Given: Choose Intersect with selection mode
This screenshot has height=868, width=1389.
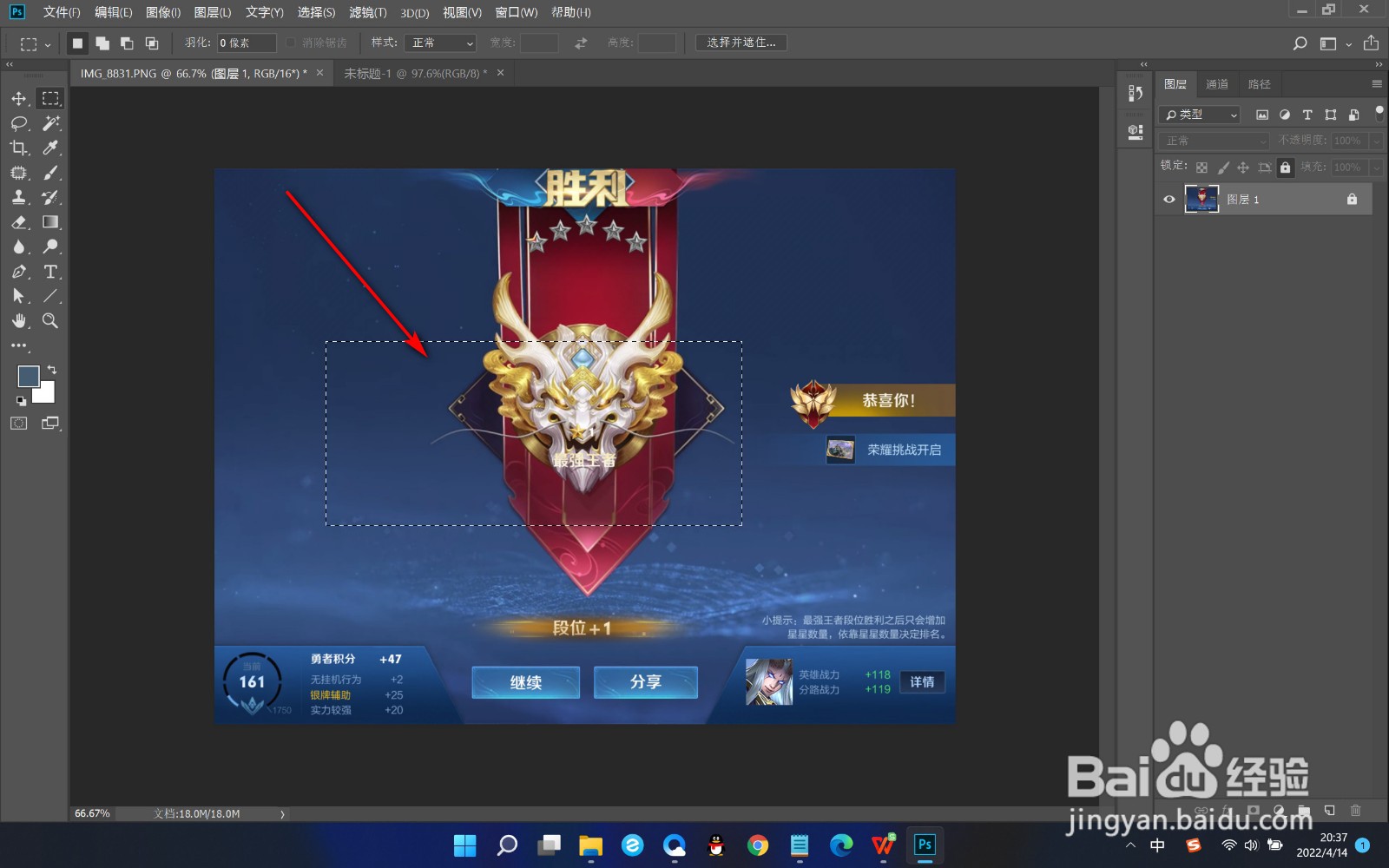Looking at the screenshot, I should click(152, 43).
